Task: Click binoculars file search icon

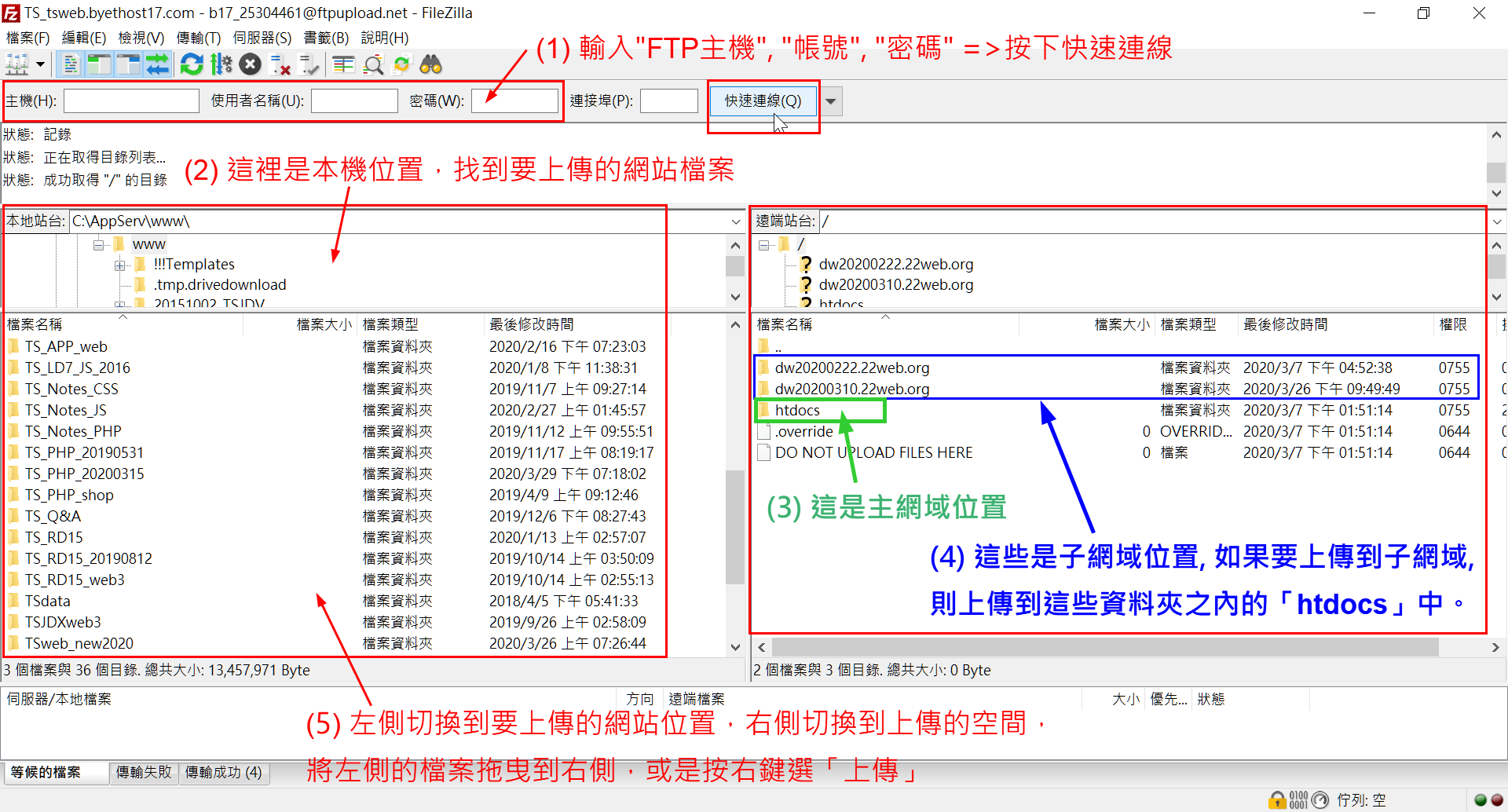Action: (430, 64)
